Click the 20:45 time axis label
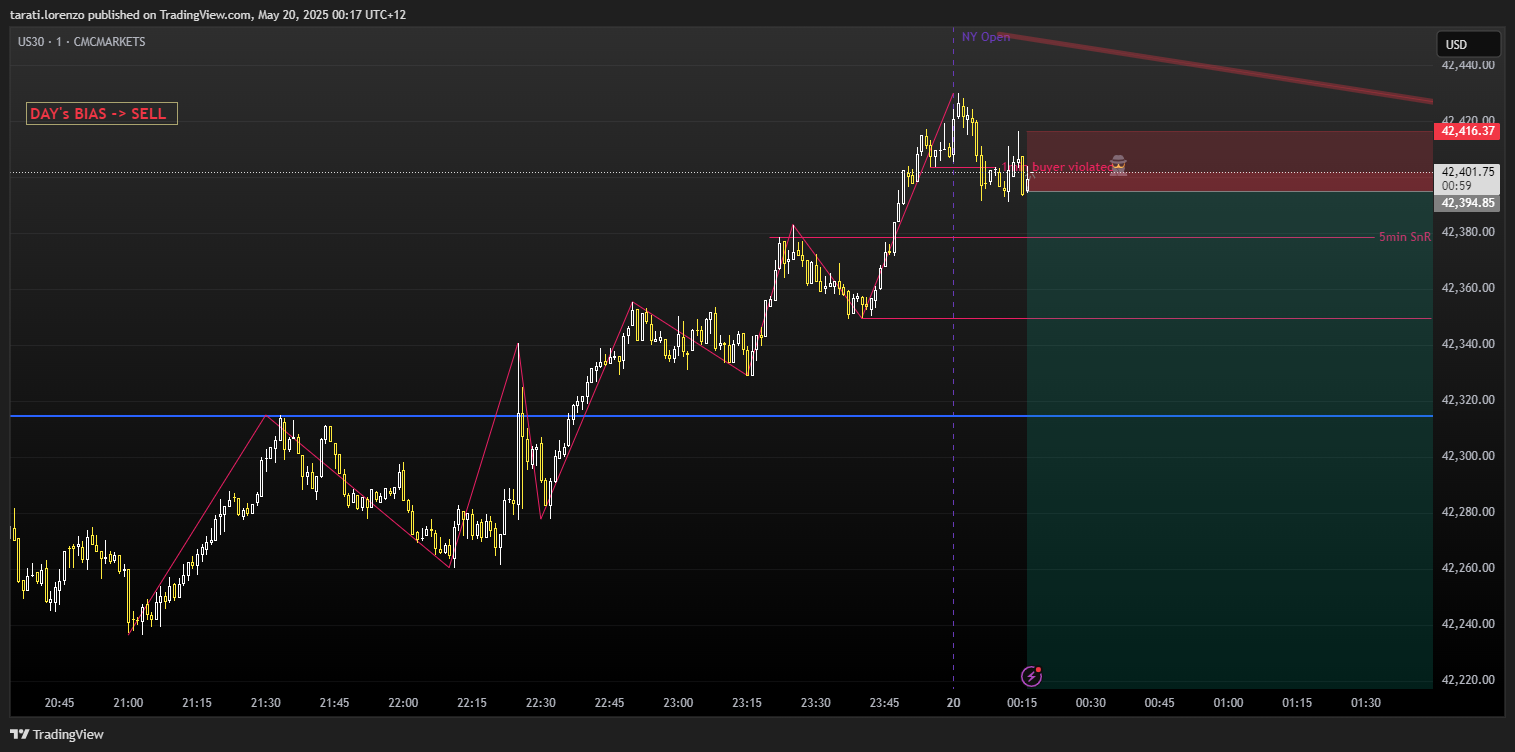This screenshot has height=752, width=1515. [59, 703]
